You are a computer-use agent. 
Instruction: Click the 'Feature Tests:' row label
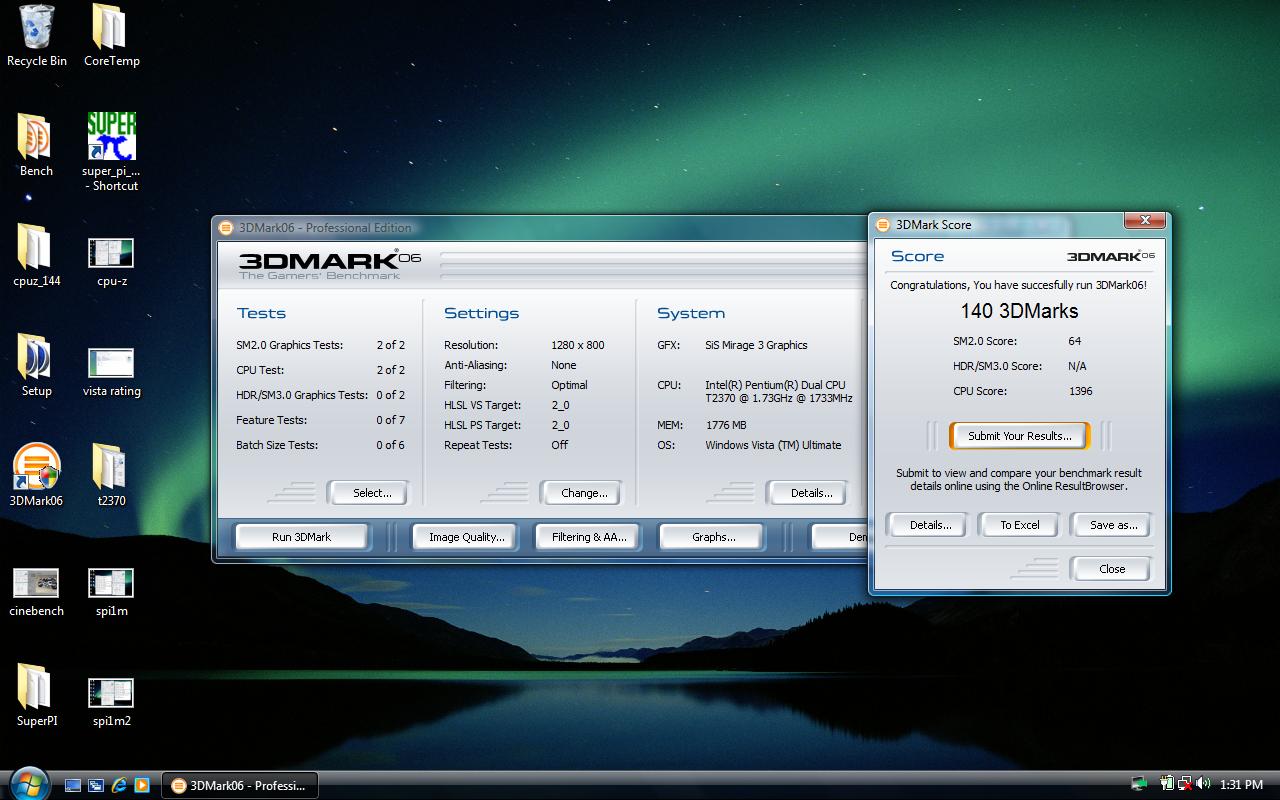[x=272, y=420]
